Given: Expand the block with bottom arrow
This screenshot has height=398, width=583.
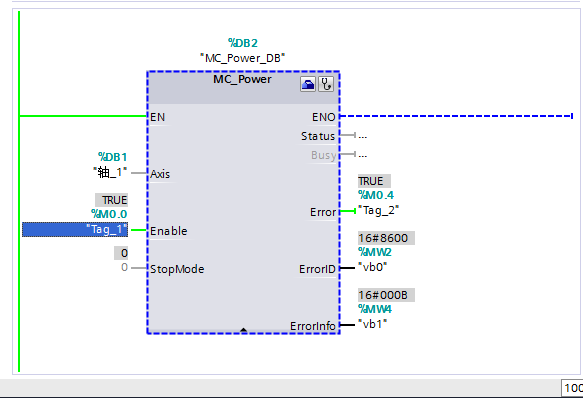Looking at the screenshot, I should click(x=244, y=330).
